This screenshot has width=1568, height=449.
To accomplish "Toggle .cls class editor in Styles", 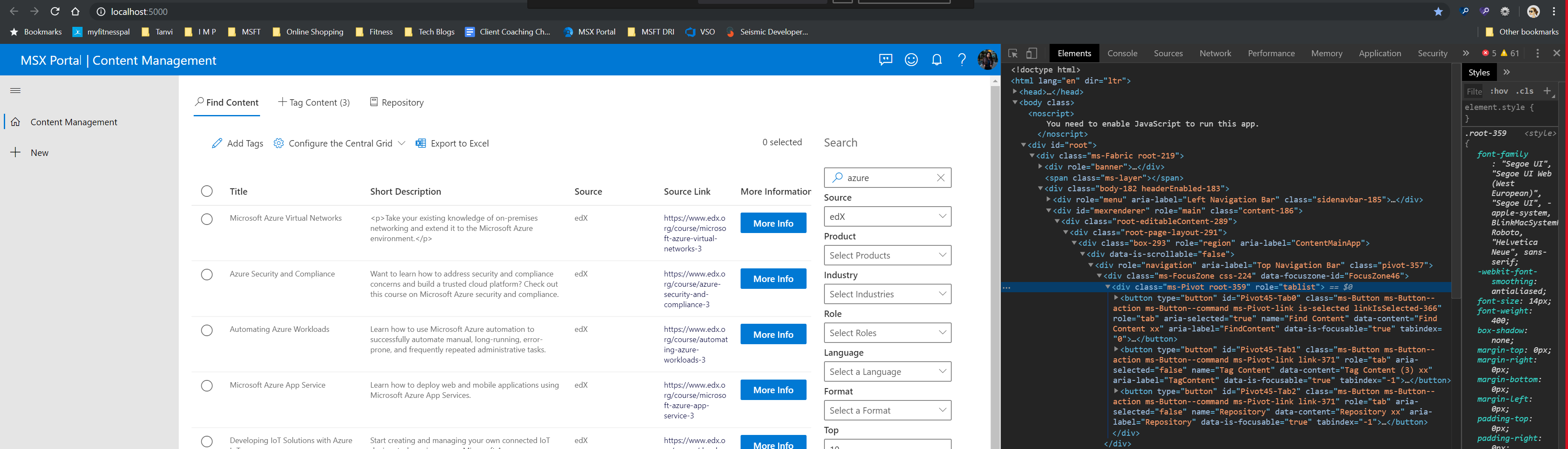I will tap(1525, 92).
